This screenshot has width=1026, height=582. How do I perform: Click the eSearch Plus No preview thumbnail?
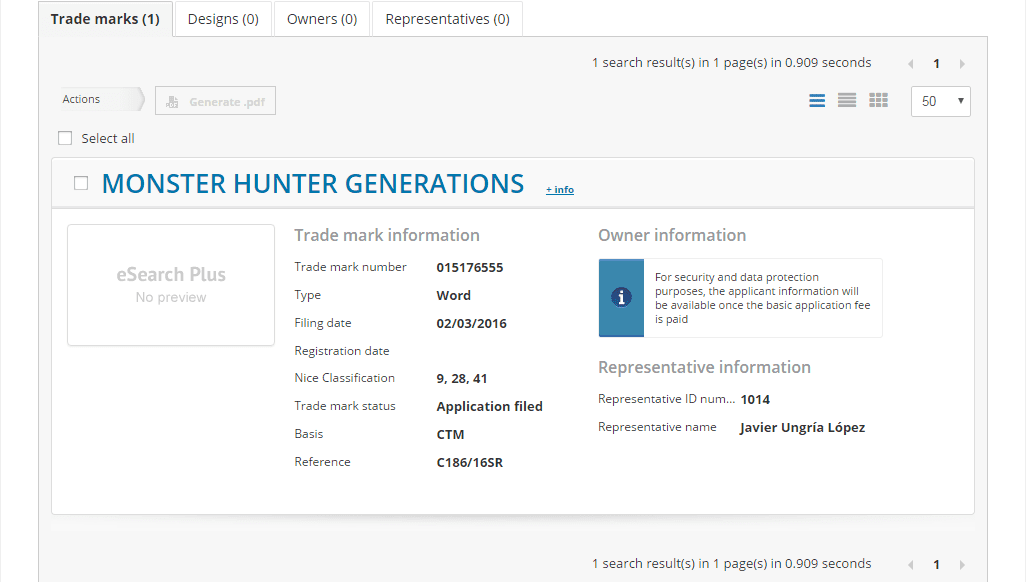point(171,285)
